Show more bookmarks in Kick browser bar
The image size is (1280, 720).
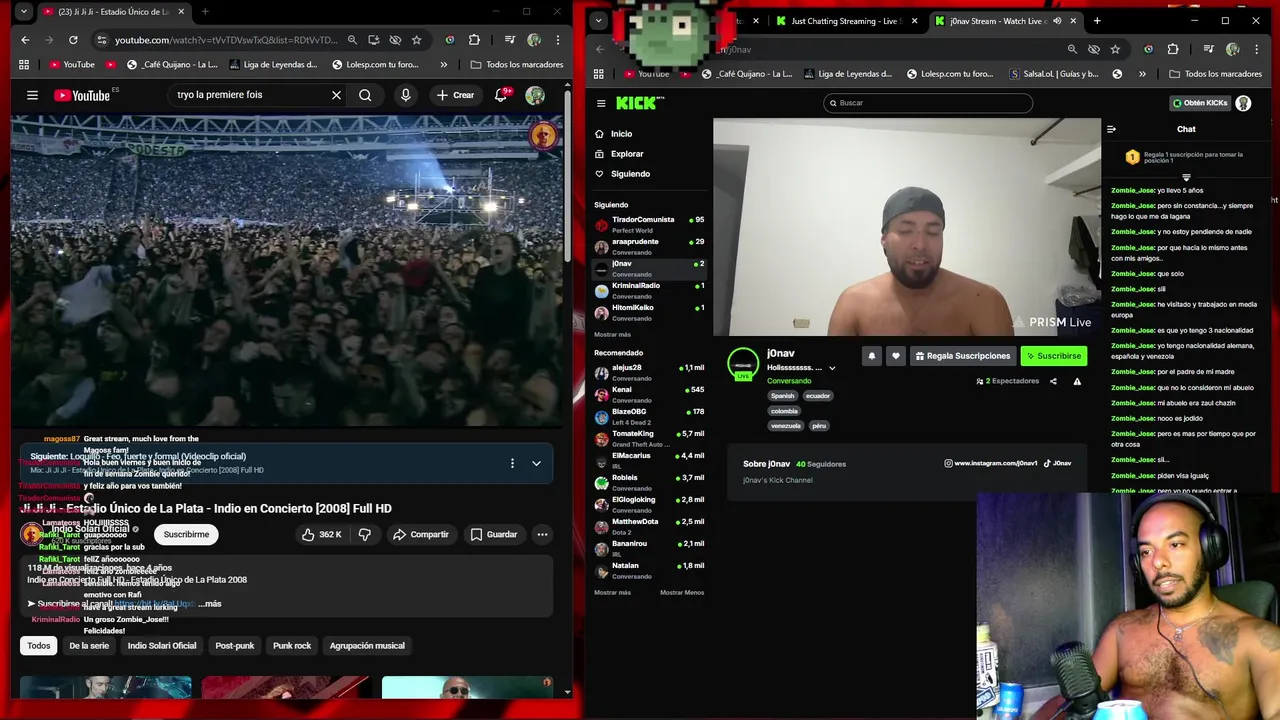pos(1142,74)
